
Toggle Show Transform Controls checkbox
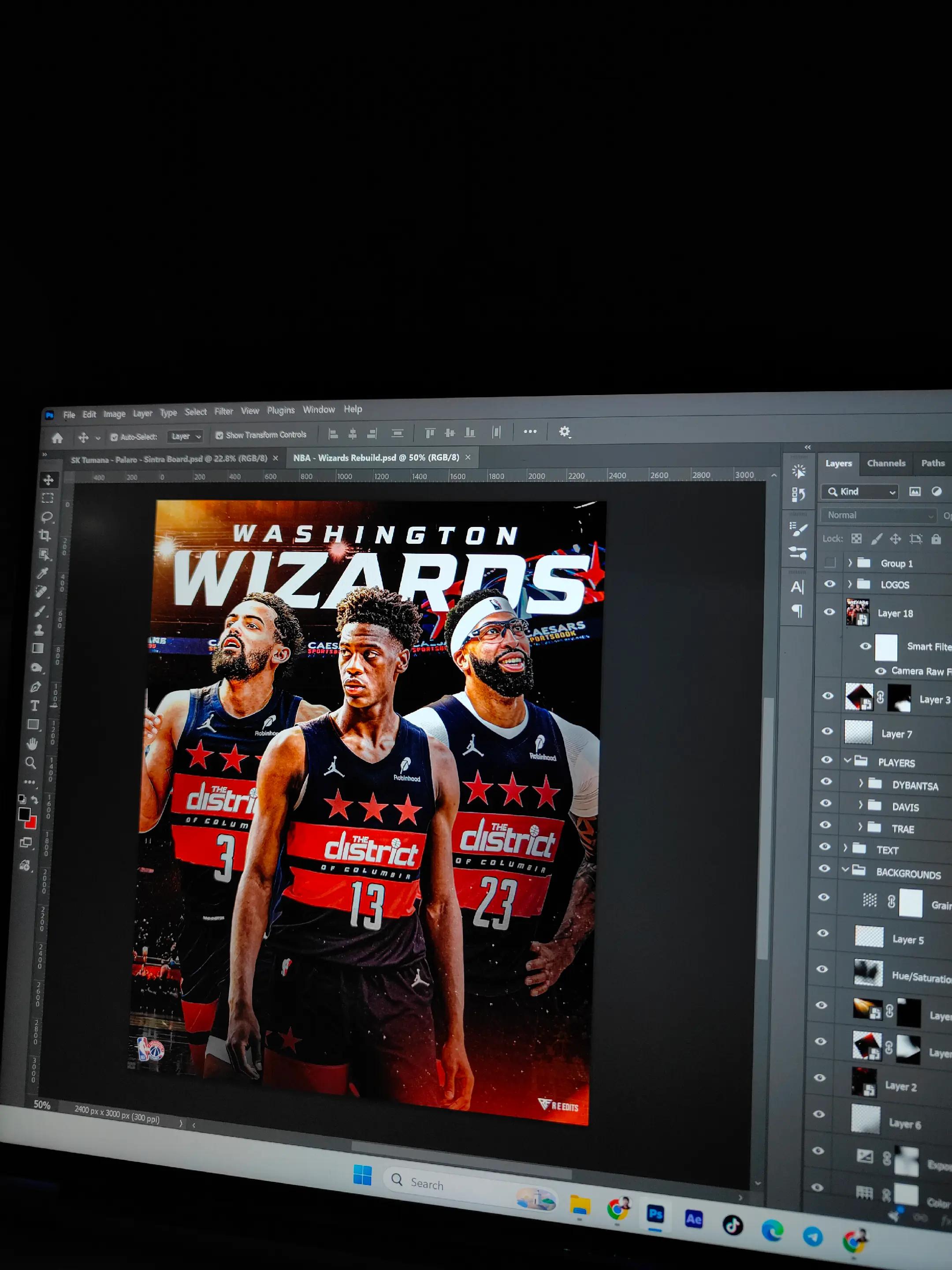[219, 435]
